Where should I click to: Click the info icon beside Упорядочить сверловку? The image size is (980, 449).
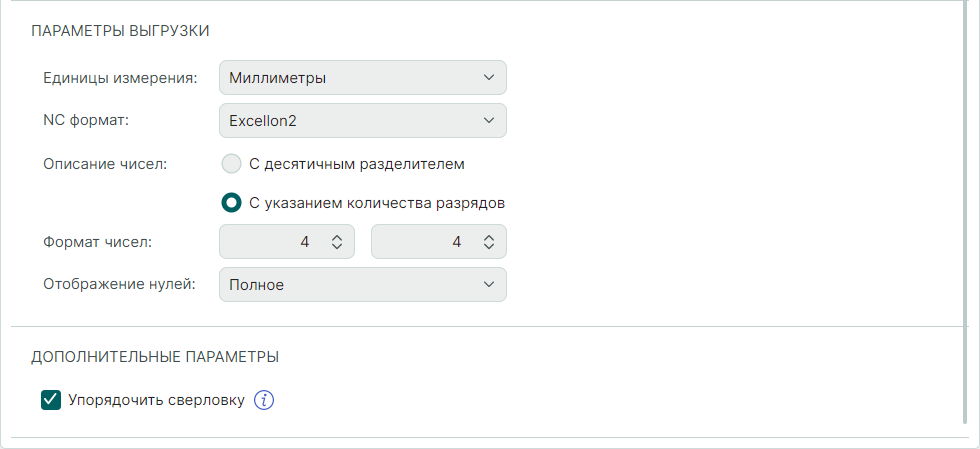tap(264, 400)
